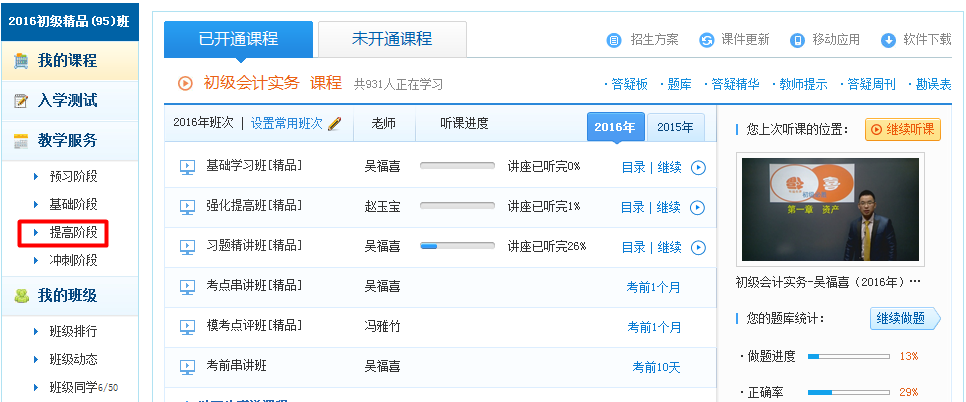
Task: Click play icon for 基础学习班 row
Action: (x=698, y=167)
